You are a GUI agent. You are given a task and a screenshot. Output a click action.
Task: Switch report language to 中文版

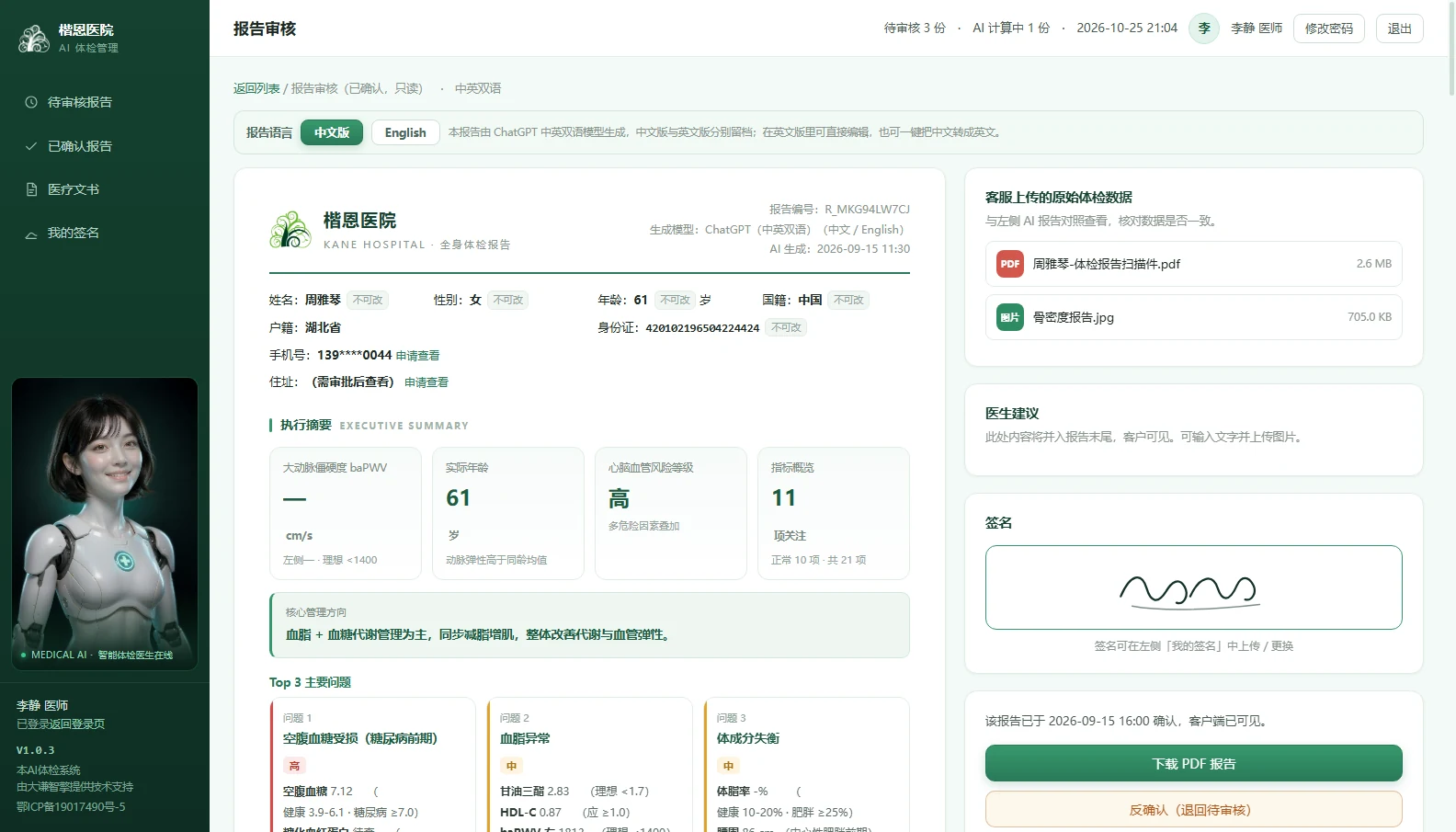332,132
